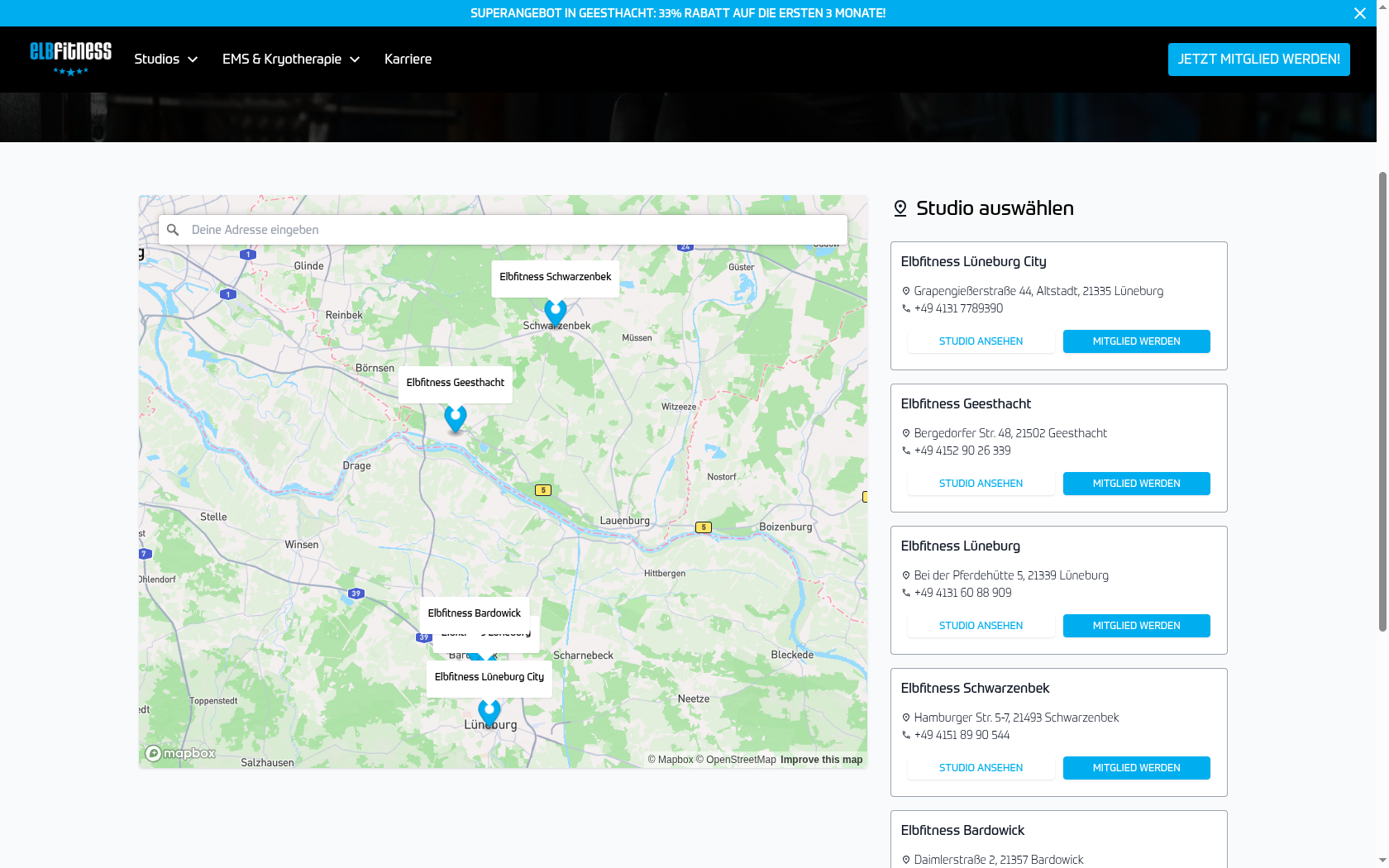Click the map search magnifier icon
1389x868 pixels.
[x=173, y=230]
